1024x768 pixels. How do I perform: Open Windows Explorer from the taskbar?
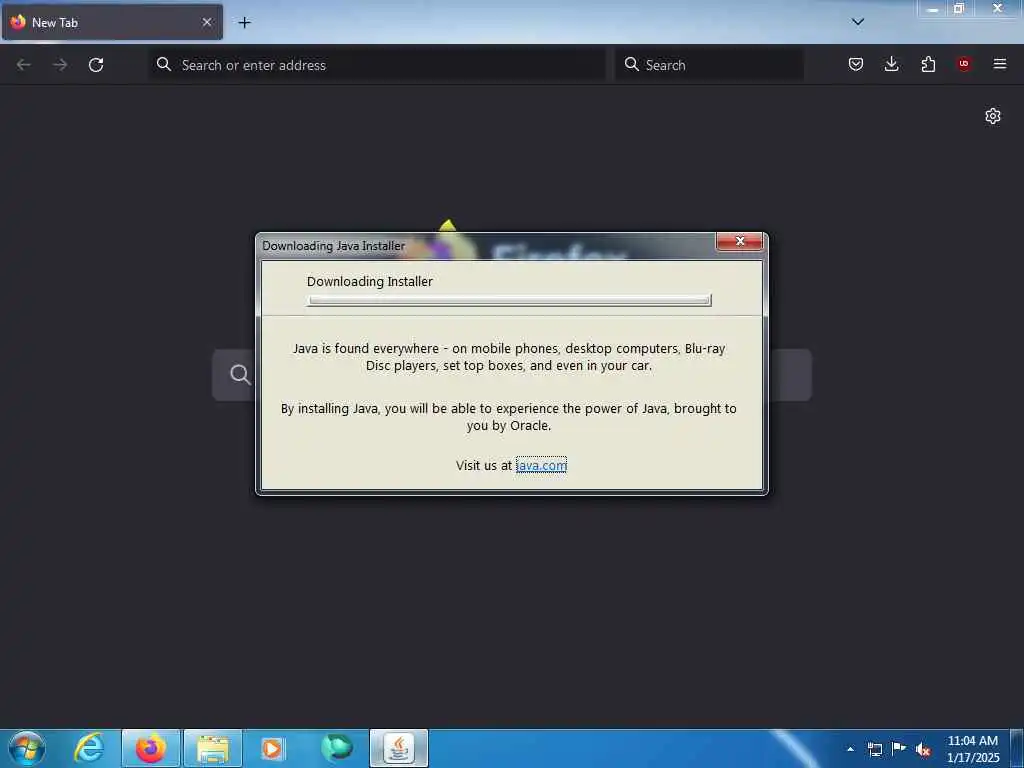click(213, 748)
